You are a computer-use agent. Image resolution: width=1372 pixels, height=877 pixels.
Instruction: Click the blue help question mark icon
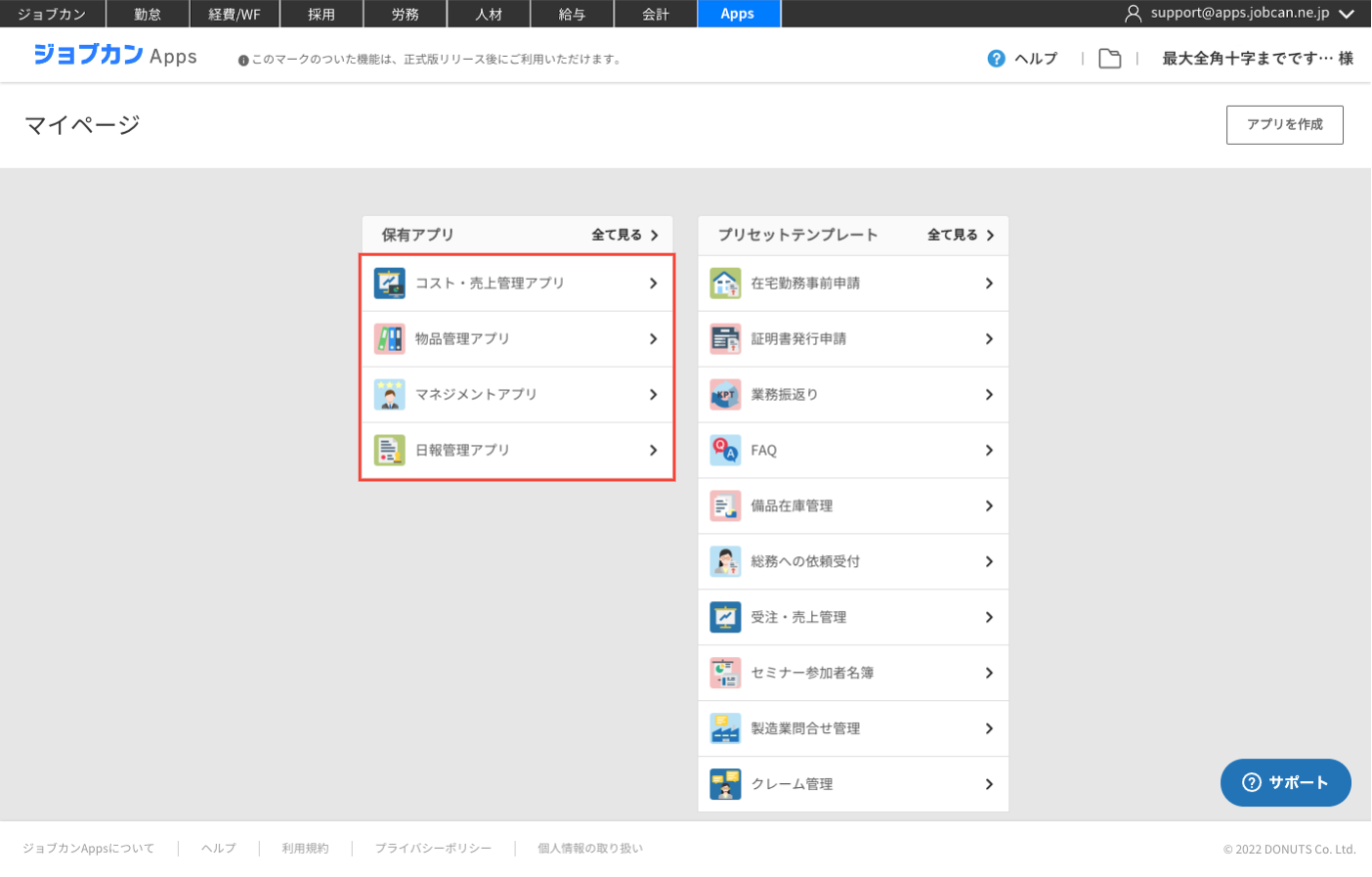pyautogui.click(x=996, y=59)
